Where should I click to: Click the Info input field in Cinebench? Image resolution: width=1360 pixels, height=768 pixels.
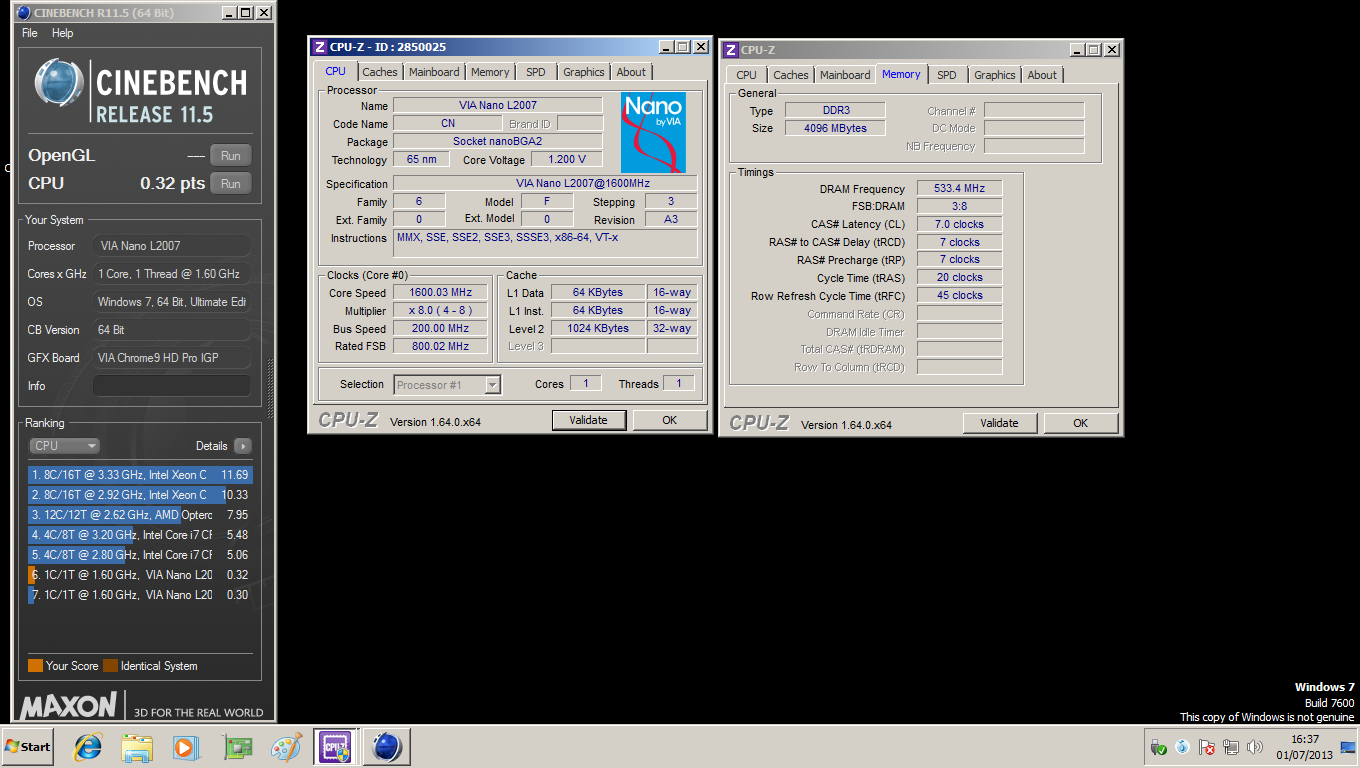coord(171,386)
